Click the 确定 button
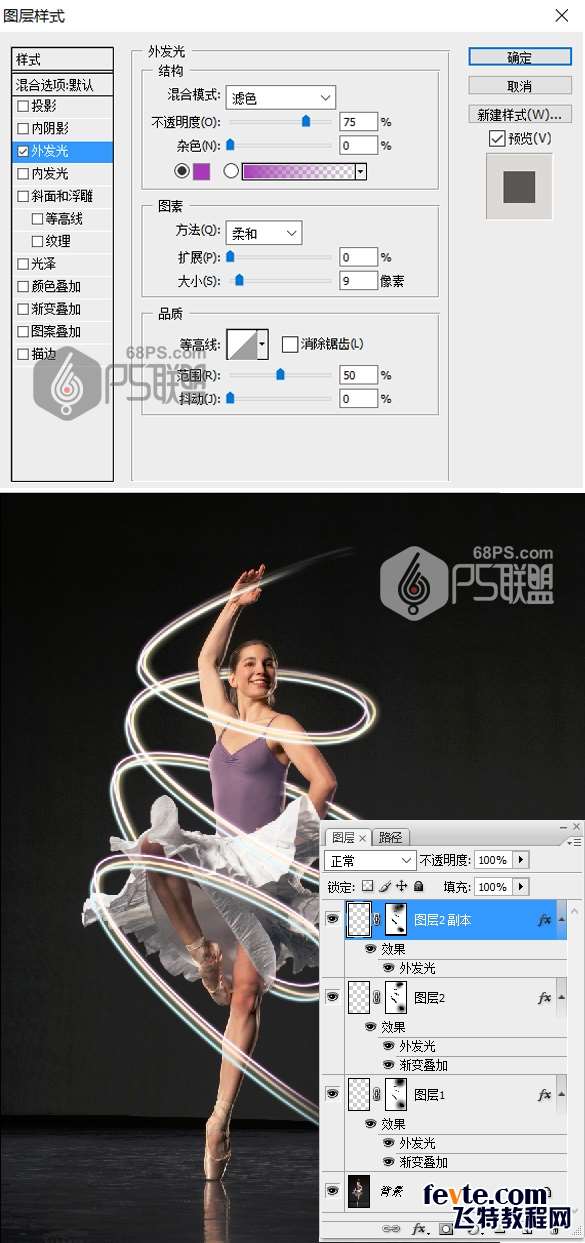 [x=519, y=57]
